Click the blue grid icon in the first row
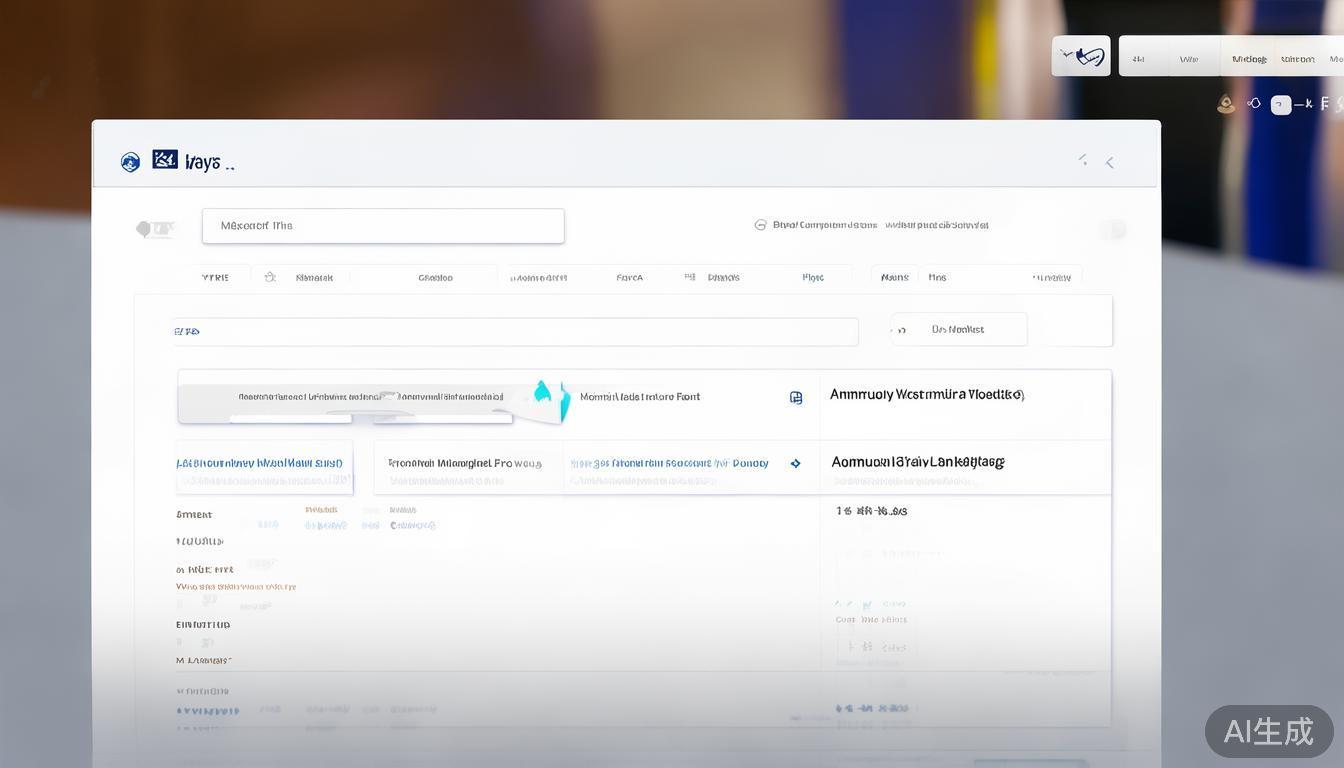This screenshot has width=1344, height=768. (x=796, y=397)
